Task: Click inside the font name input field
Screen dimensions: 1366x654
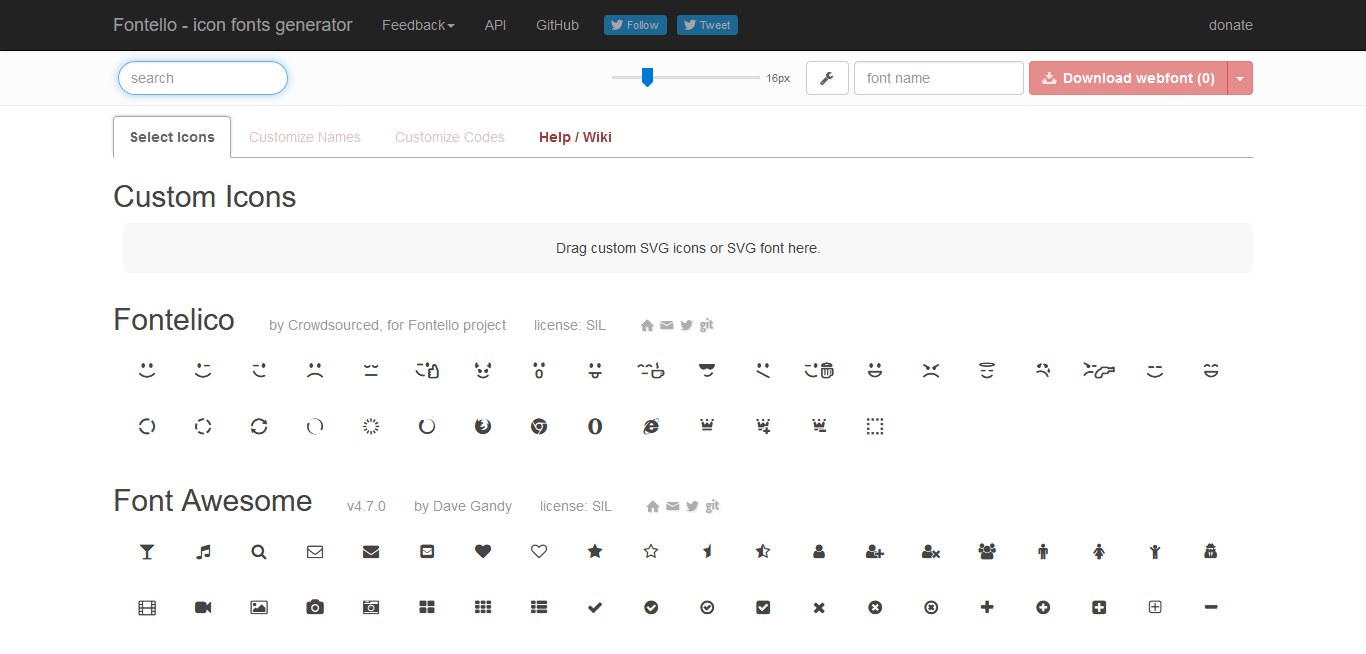Action: (938, 78)
